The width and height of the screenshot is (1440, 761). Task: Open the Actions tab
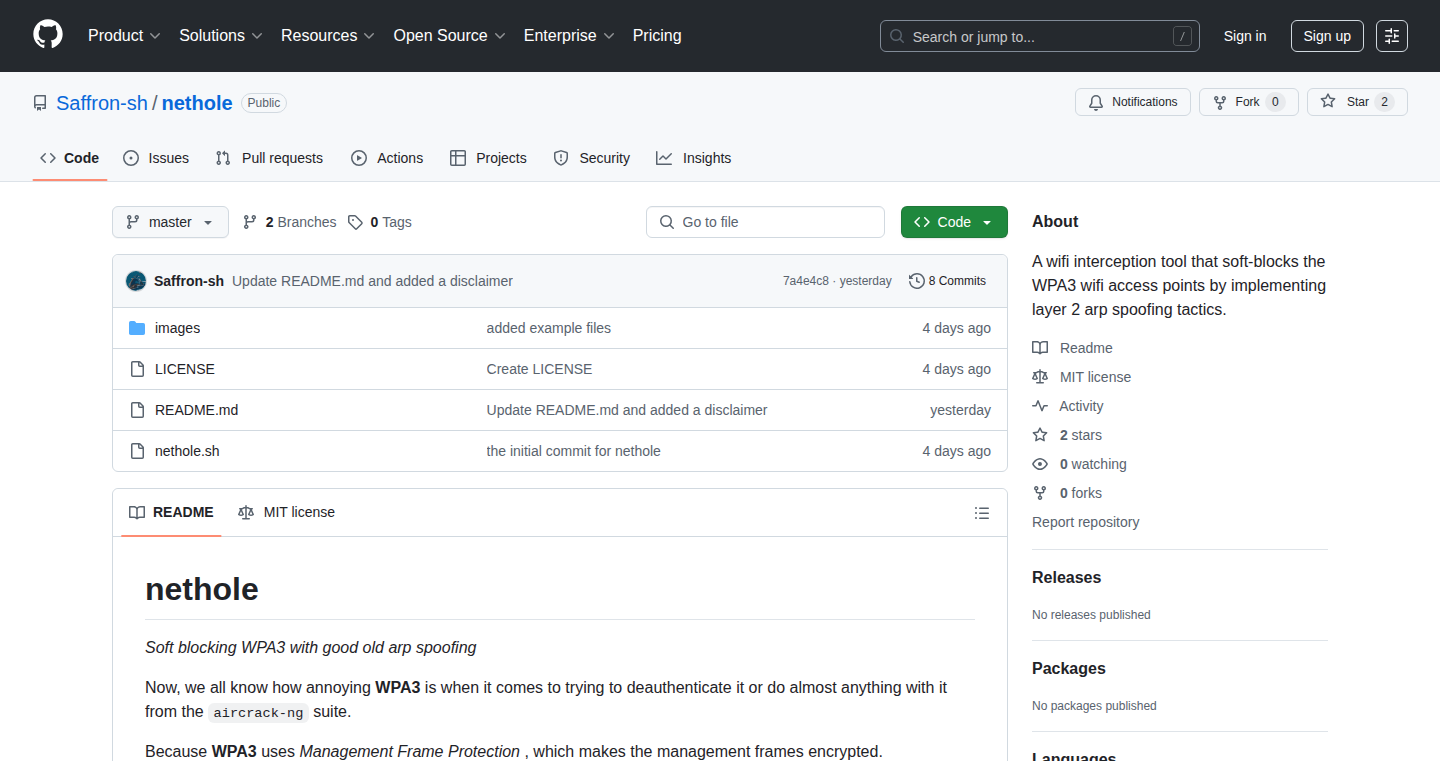coord(387,158)
